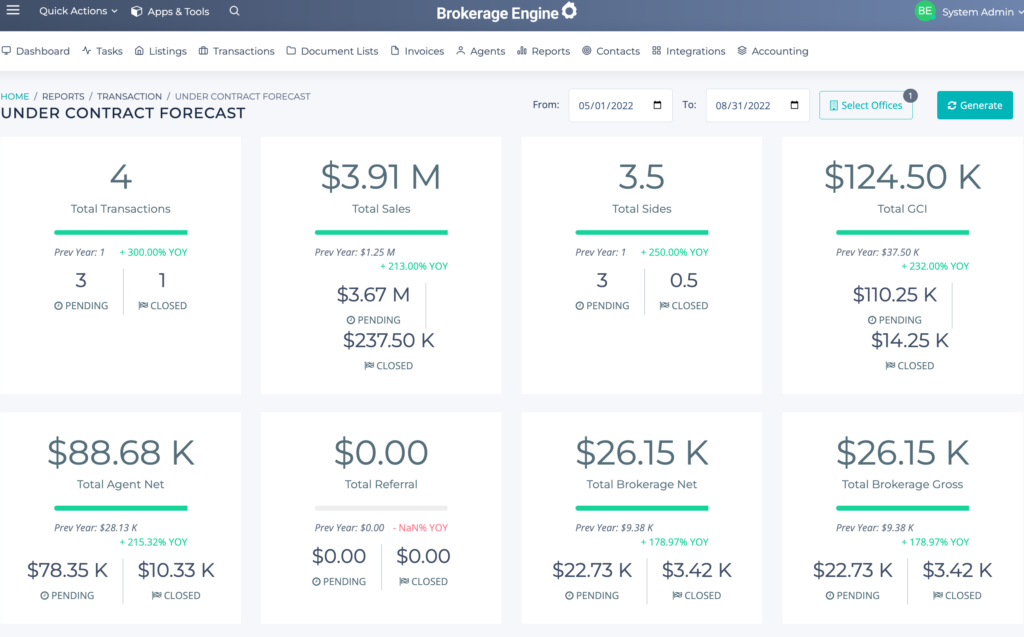1024x637 pixels.
Task: Select Contacts in the navigation bar
Action: click(611, 50)
